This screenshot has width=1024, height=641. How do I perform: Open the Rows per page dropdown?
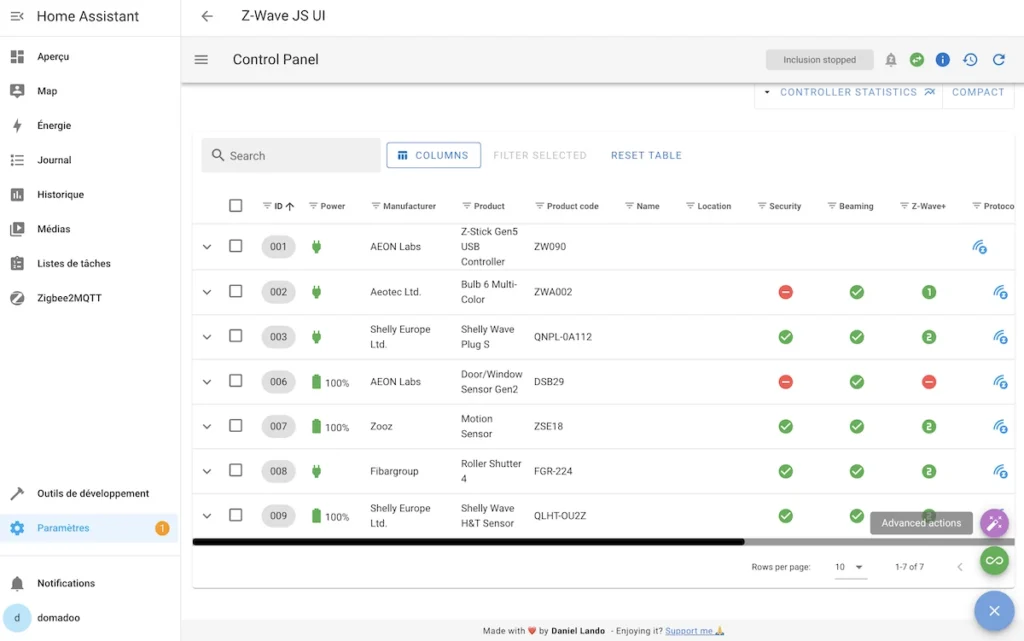[x=850, y=567]
